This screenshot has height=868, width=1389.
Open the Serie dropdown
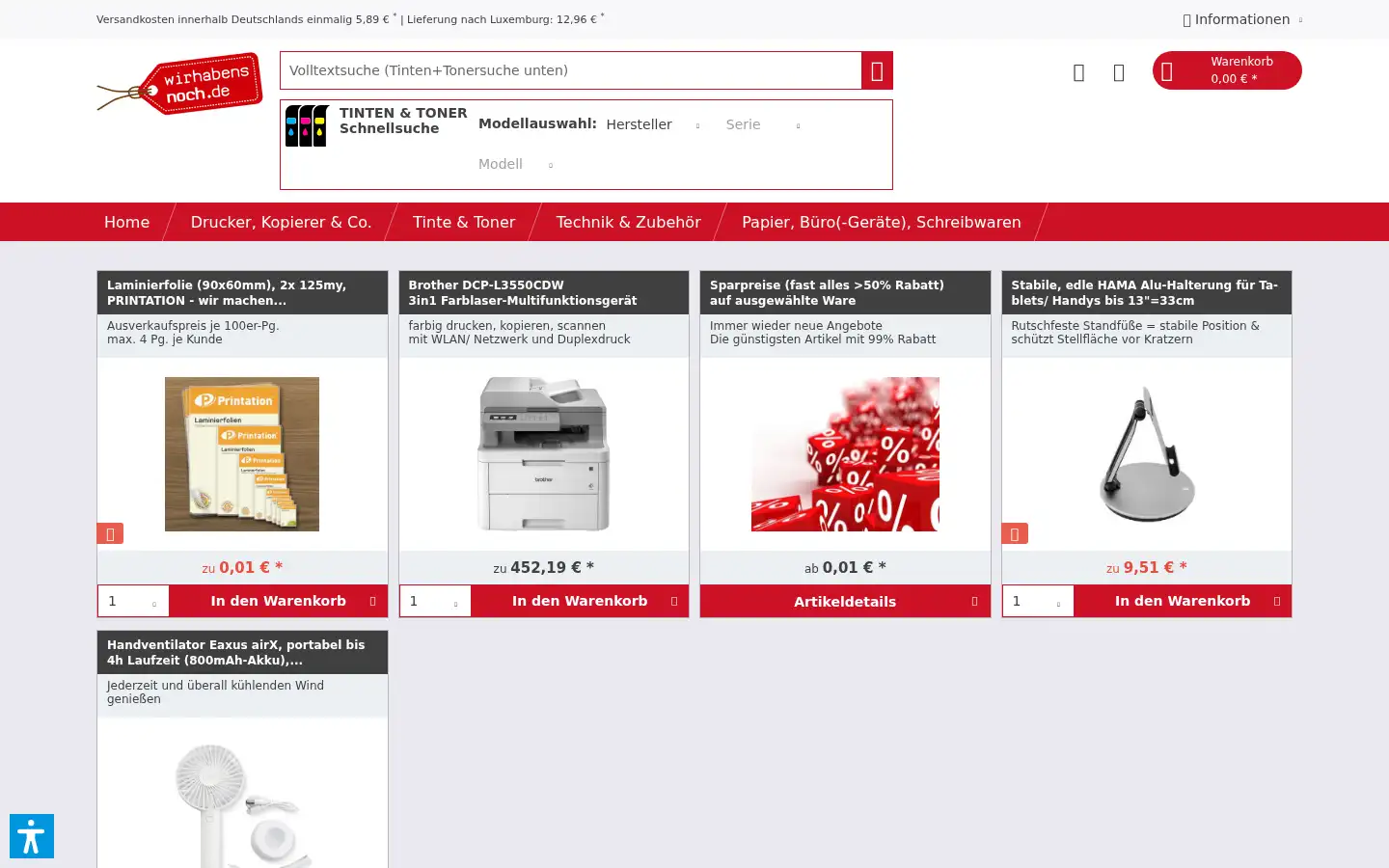(764, 124)
